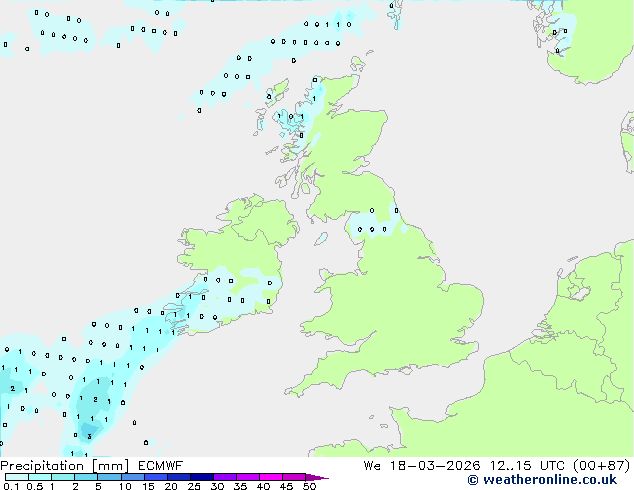Click the legend value '50'
The image size is (634, 490).
click(x=310, y=486)
